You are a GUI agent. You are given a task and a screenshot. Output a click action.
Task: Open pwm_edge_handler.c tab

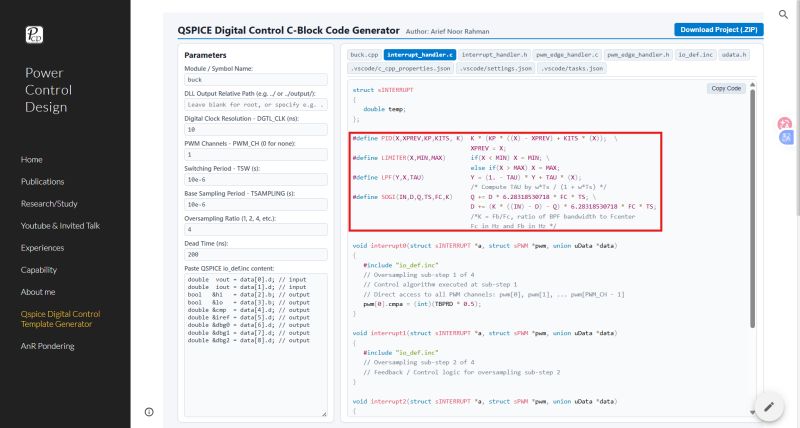click(x=567, y=55)
